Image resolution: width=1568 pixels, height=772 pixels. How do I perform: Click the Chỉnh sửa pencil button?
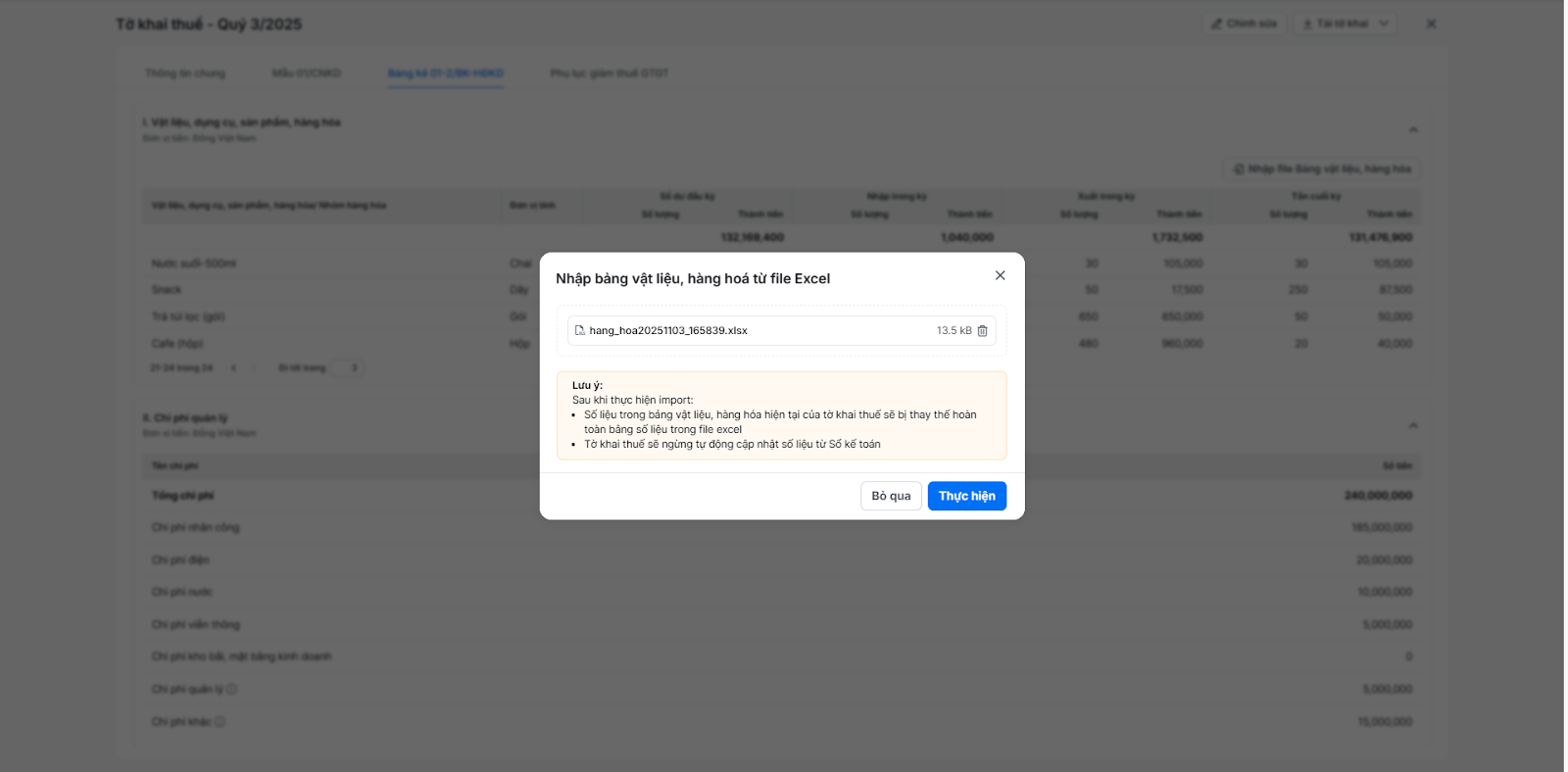coord(1244,24)
